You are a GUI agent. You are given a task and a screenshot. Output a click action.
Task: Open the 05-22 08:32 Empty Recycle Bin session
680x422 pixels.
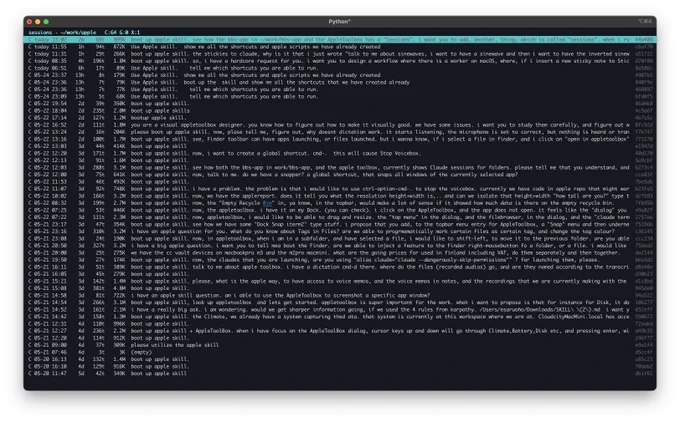pyautogui.click(x=340, y=203)
